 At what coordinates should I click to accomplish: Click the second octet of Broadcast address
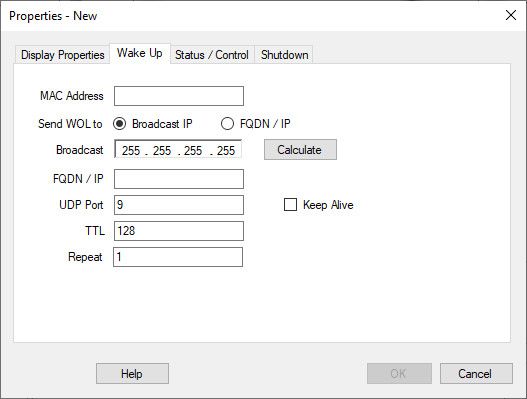(162, 150)
